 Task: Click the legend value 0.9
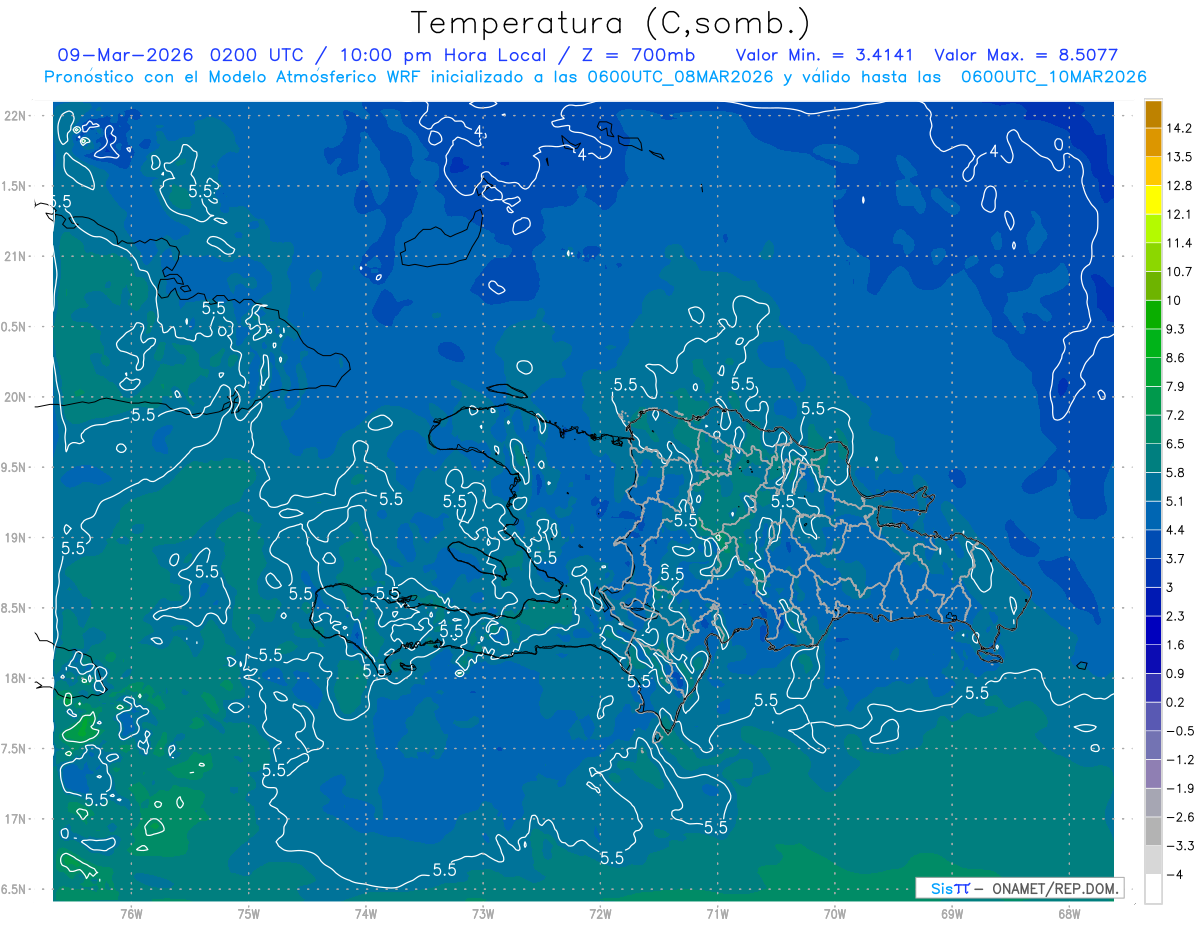click(1176, 674)
